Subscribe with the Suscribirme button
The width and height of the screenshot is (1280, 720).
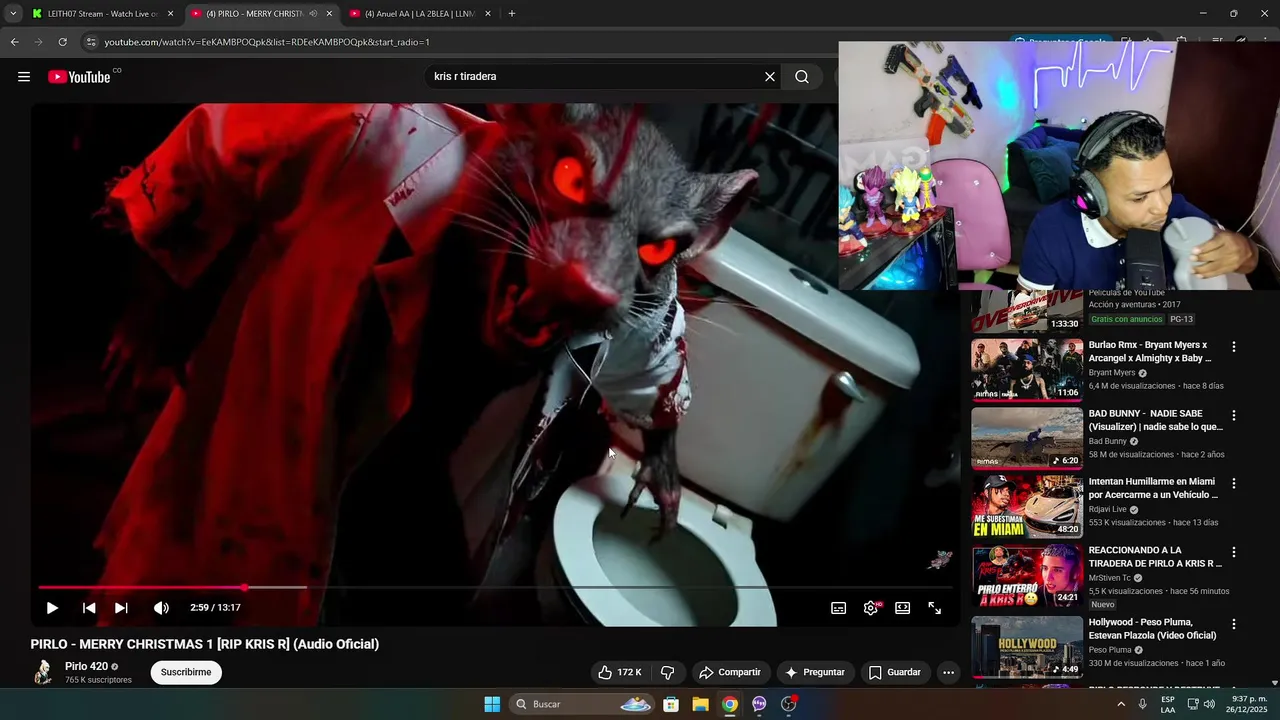(186, 672)
